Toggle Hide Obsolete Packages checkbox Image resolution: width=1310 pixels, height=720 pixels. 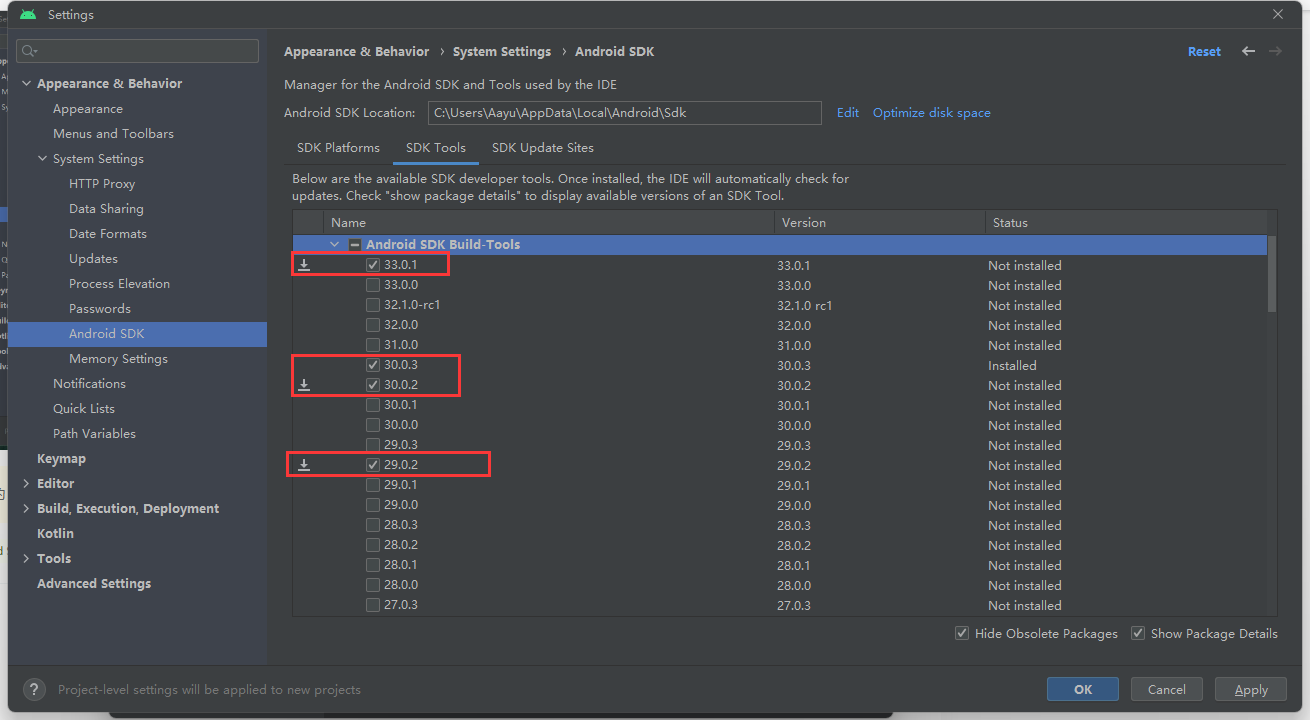pos(962,633)
